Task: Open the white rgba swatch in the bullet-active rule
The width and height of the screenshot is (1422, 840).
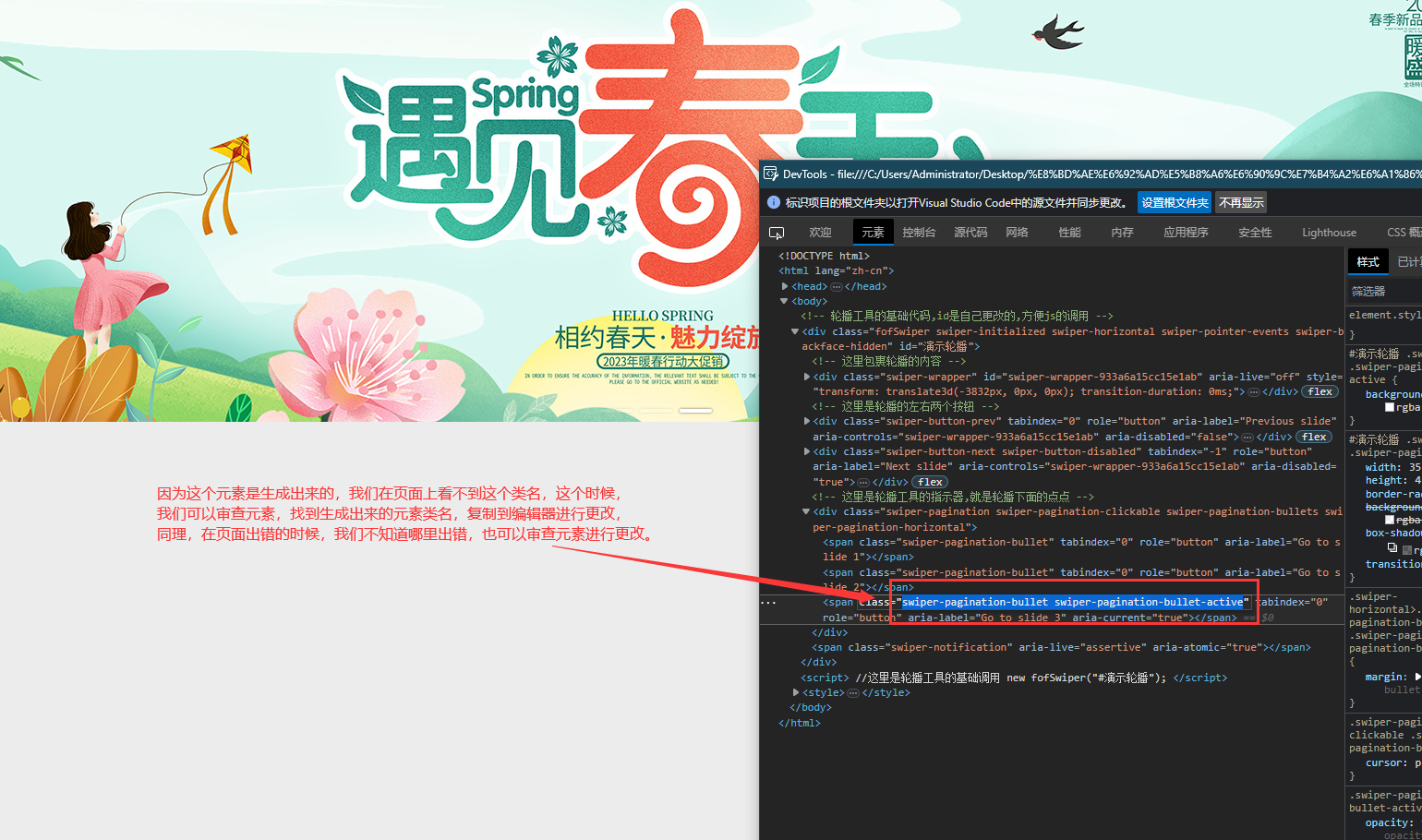Action: coord(1389,407)
